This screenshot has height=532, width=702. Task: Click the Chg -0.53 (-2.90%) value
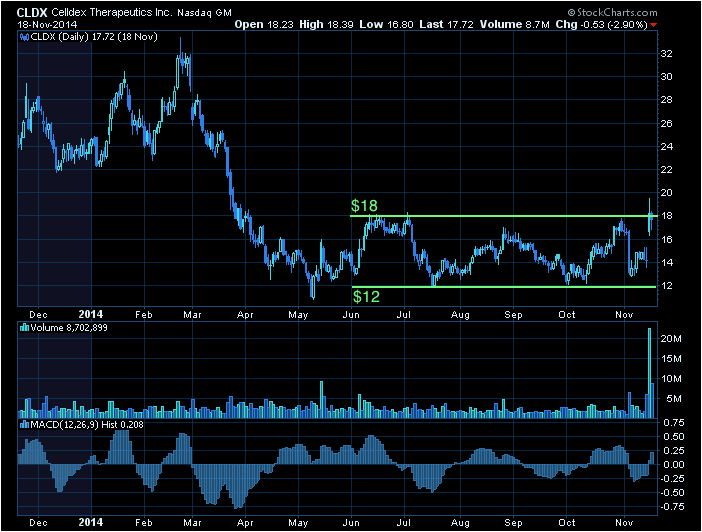[x=601, y=25]
